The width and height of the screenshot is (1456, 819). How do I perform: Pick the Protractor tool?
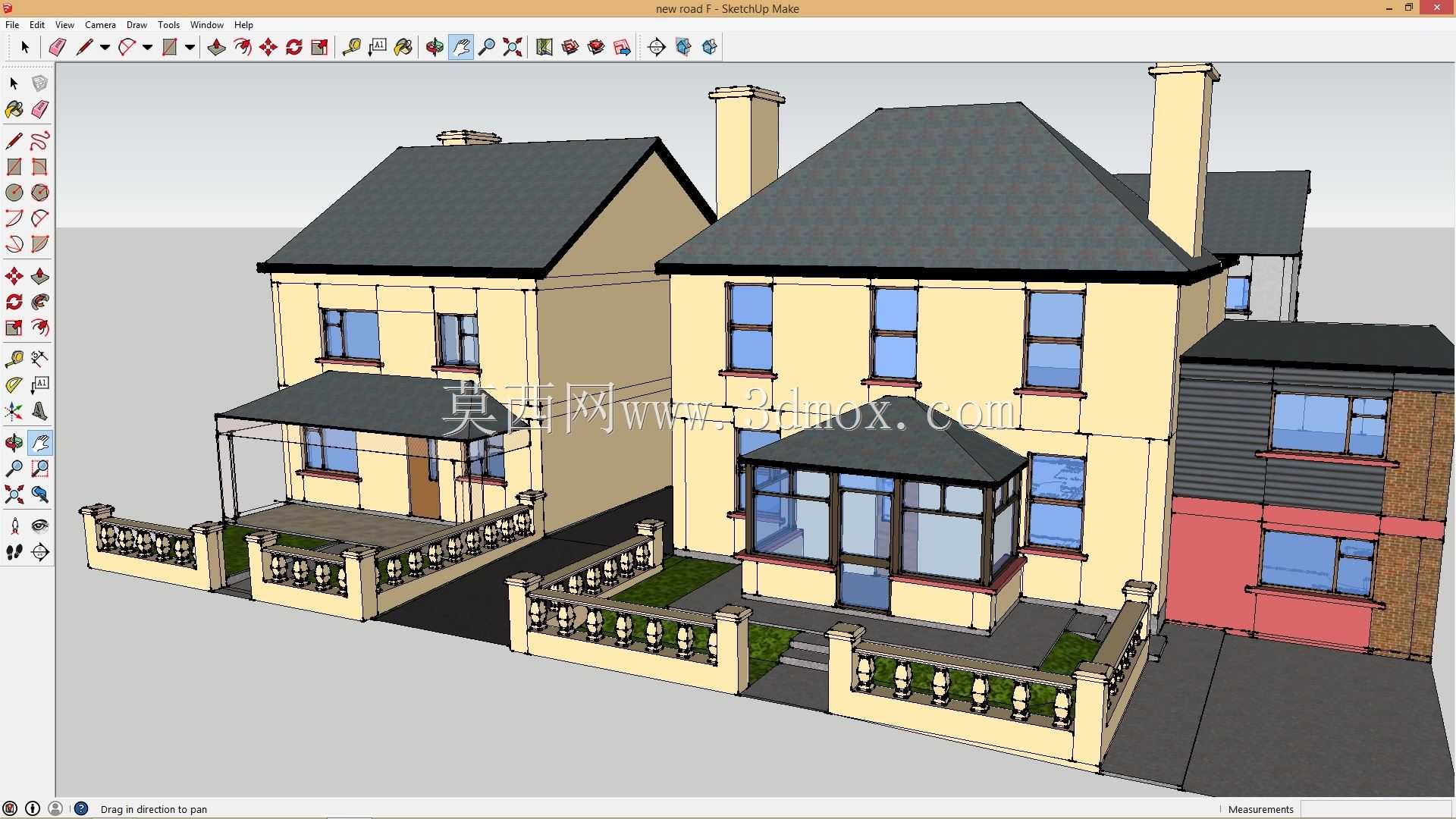click(x=14, y=385)
